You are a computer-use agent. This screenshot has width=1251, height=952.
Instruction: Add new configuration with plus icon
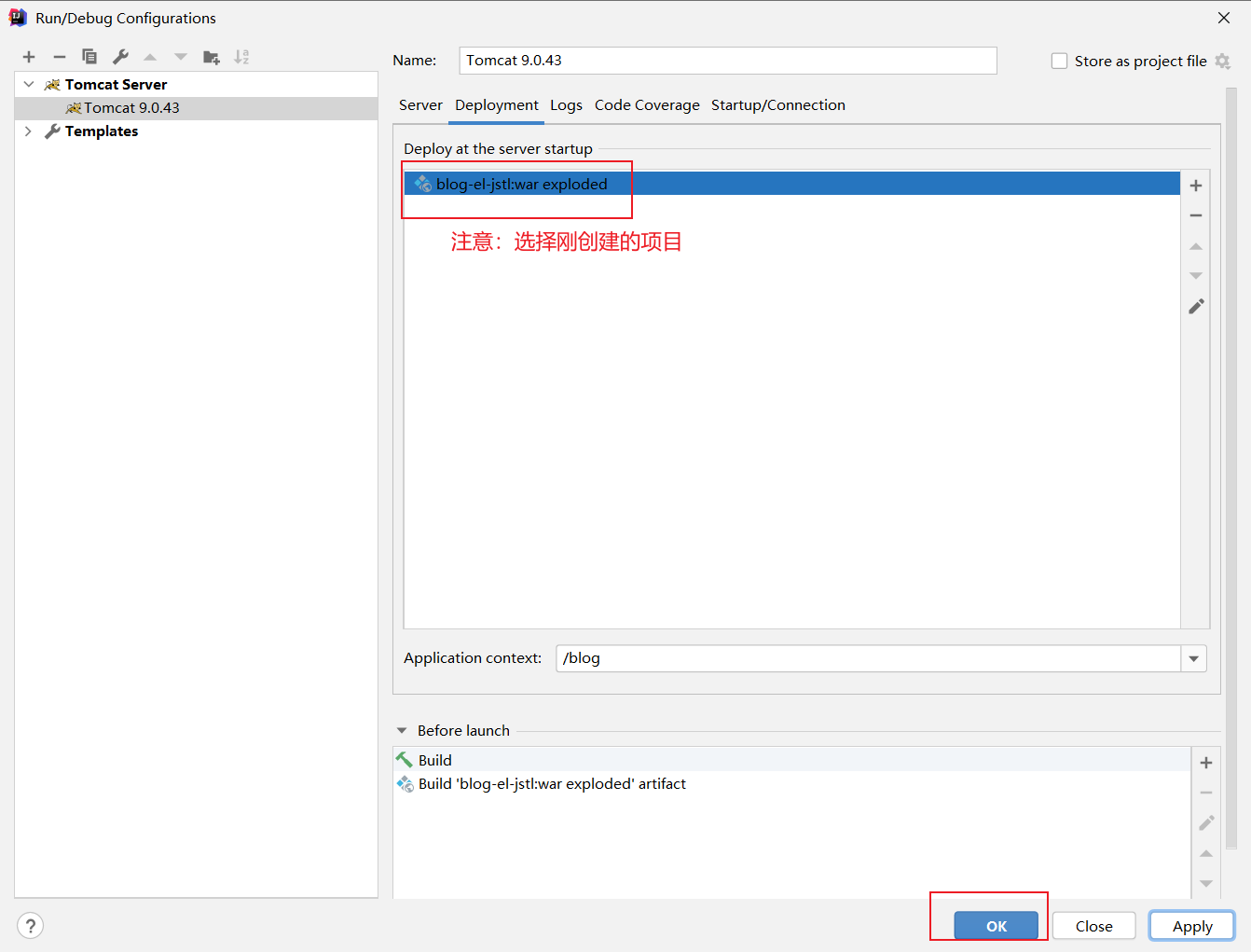click(29, 57)
